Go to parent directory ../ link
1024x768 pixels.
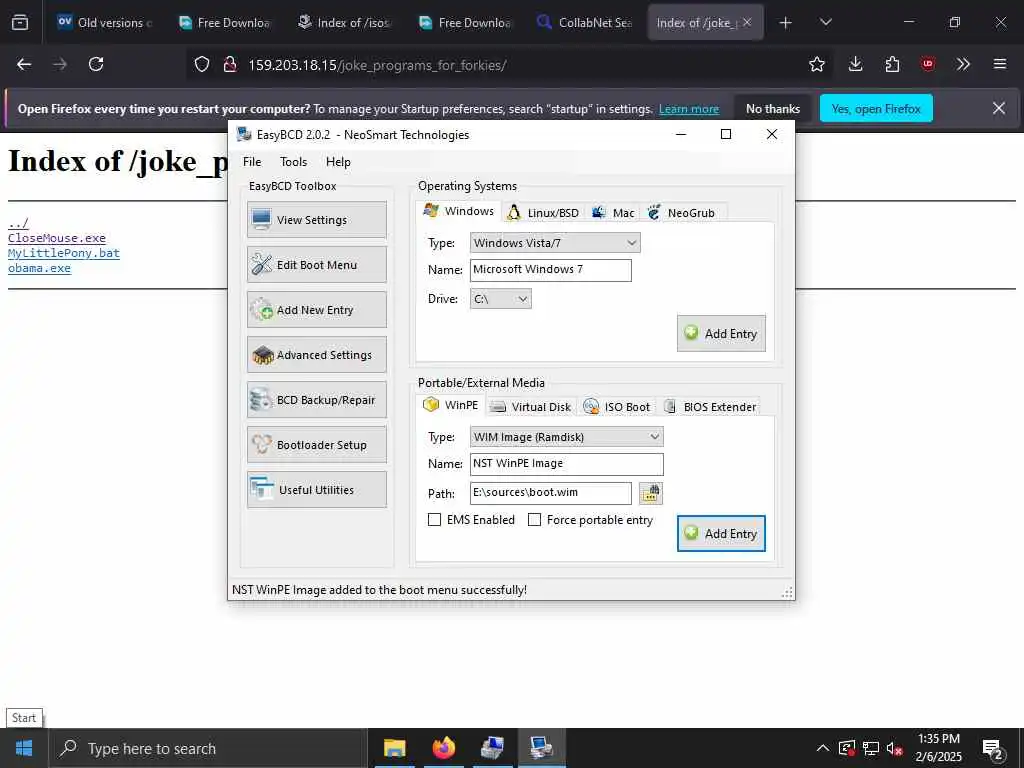(x=18, y=223)
